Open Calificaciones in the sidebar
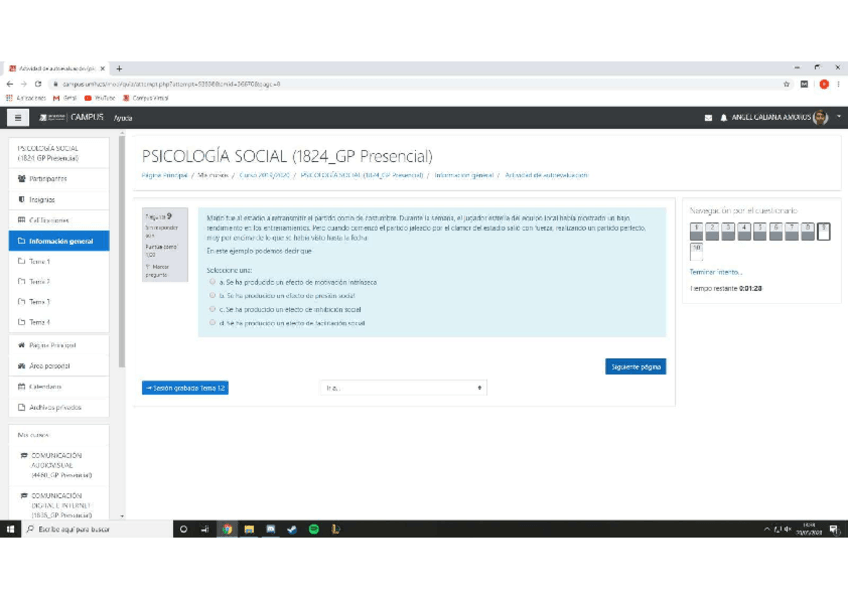The height and width of the screenshot is (599, 848). pyautogui.click(x=59, y=220)
